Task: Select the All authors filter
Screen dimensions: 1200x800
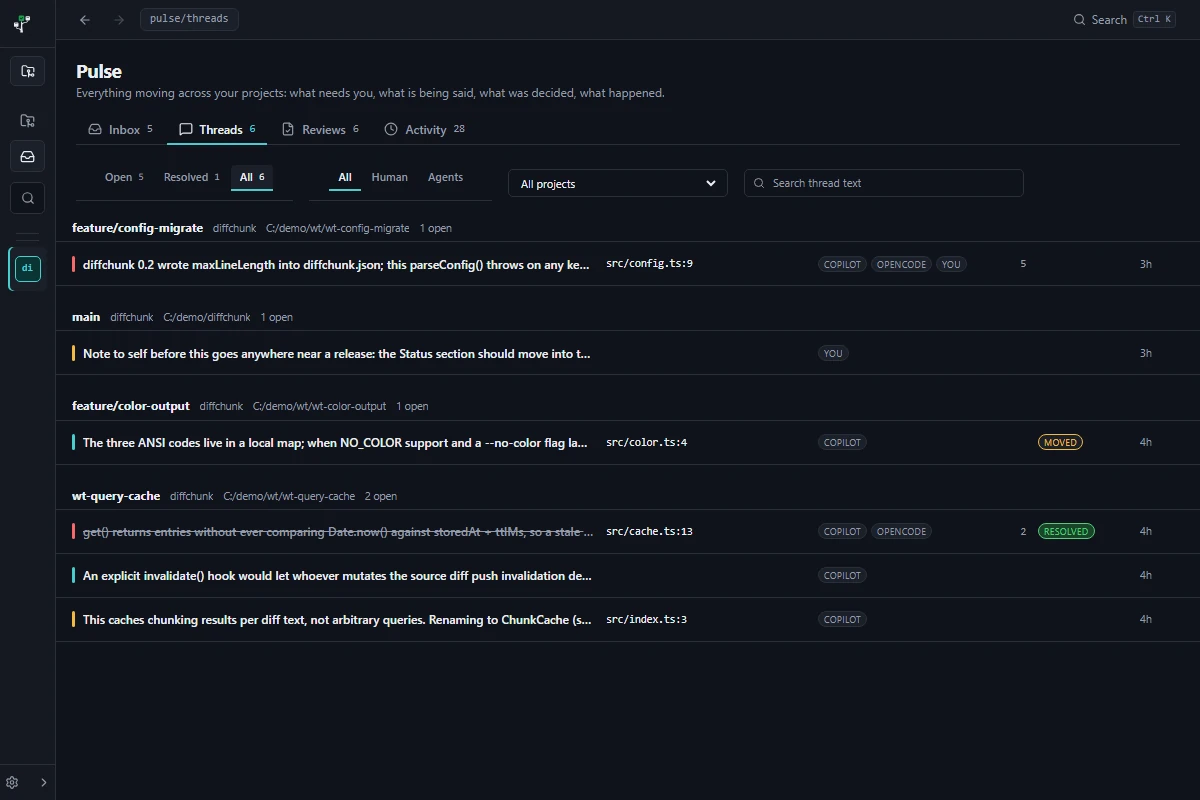Action: point(345,177)
